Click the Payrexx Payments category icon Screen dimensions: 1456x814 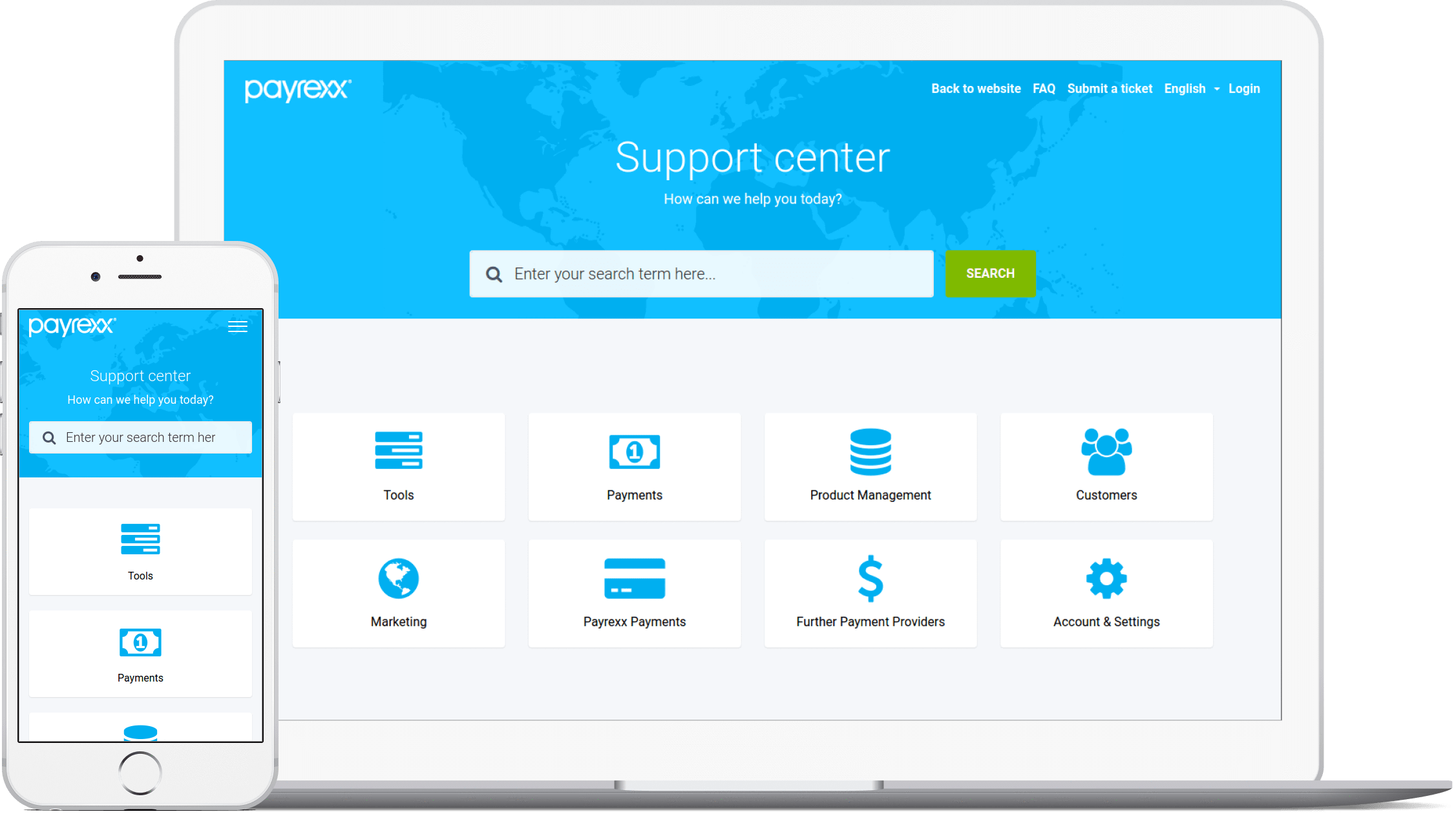click(635, 580)
